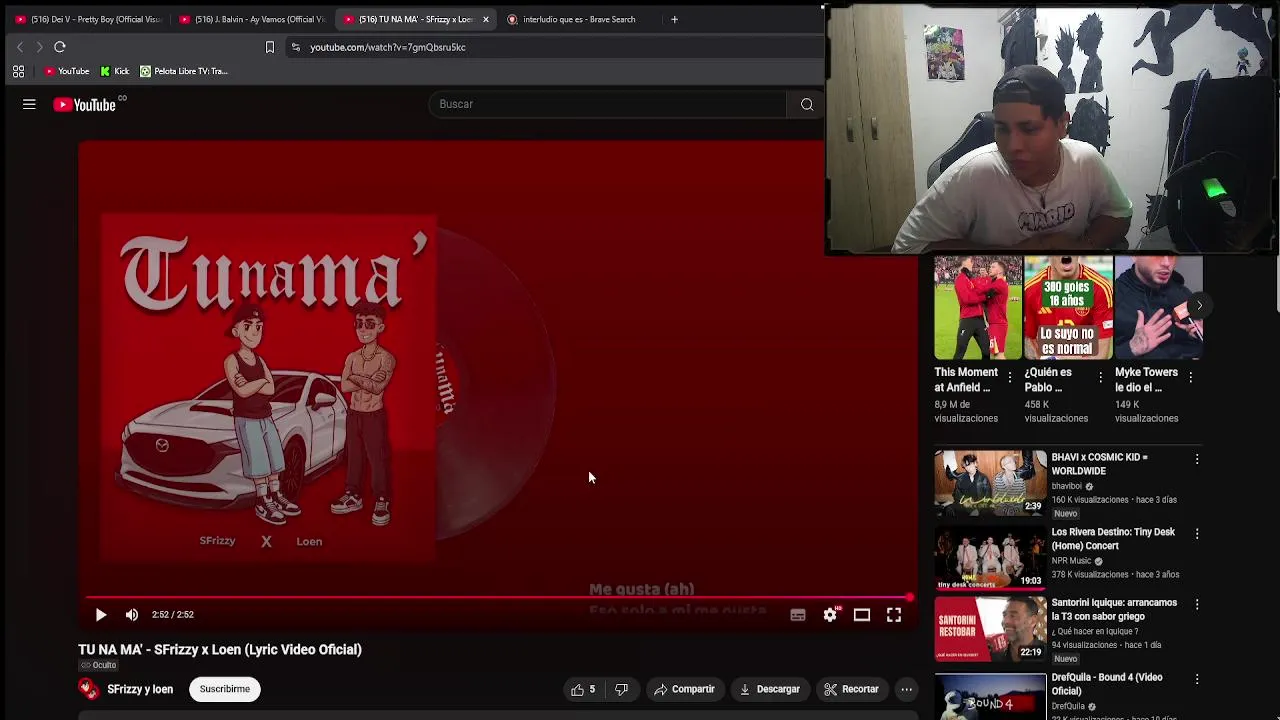Open options for DrefQuila Bound 4 video
The width and height of the screenshot is (1280, 720).
[1197, 679]
